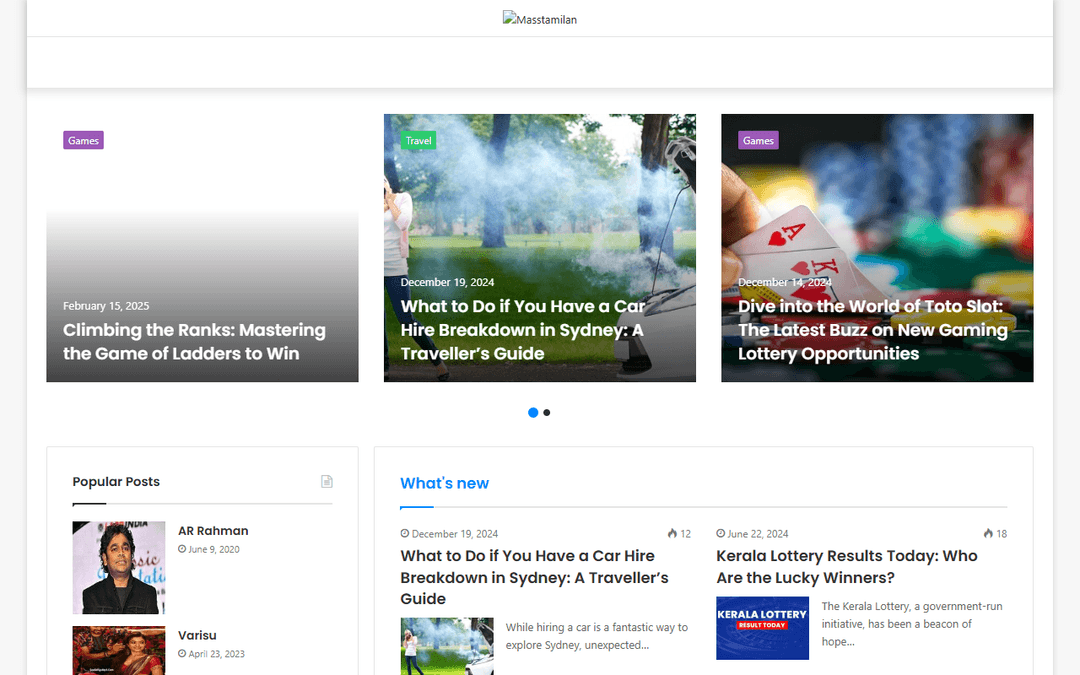
Task: Open the slider title 'What to Do if You Have a Car Hire Breakdown'
Action: click(x=523, y=330)
